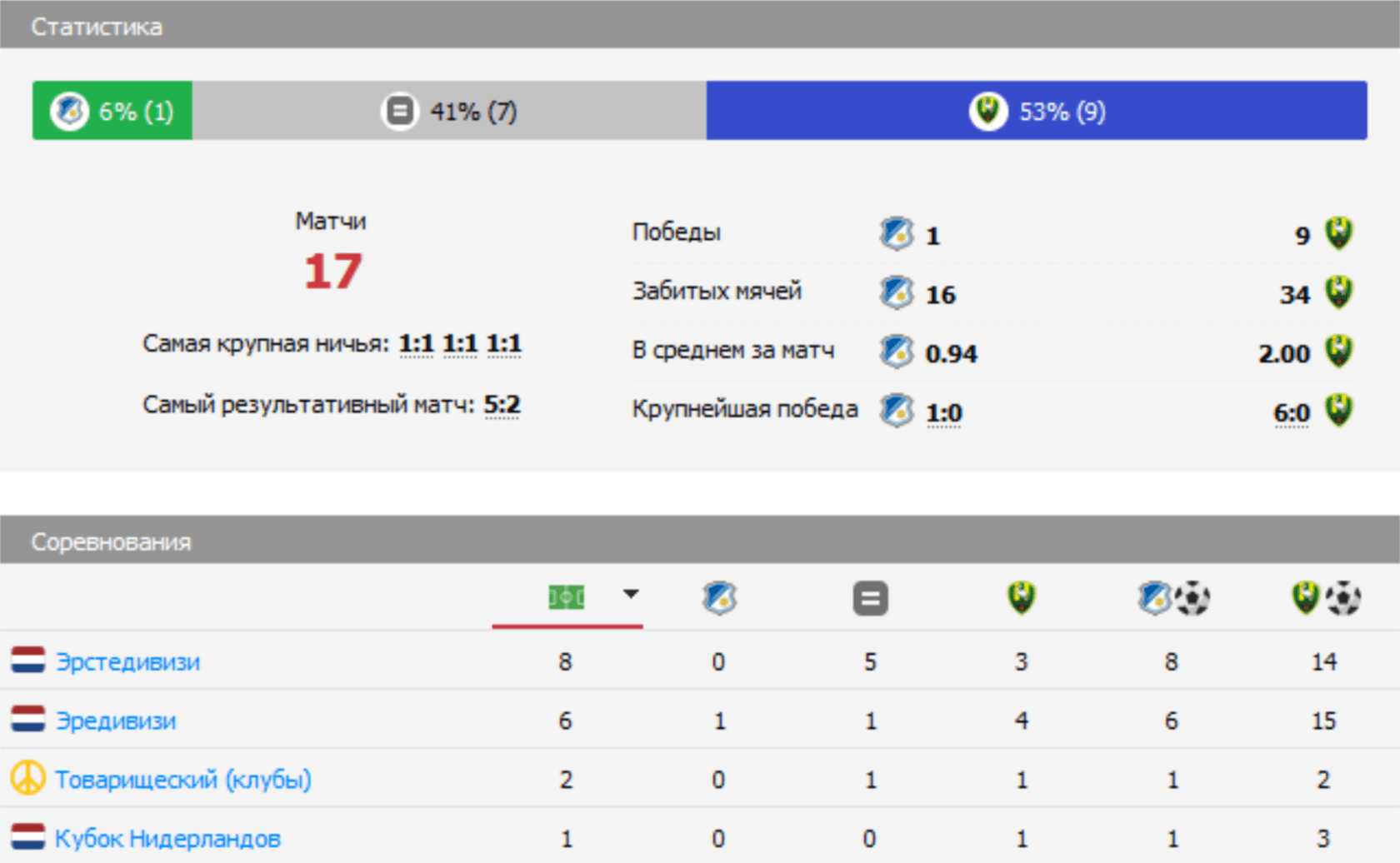Click the blue team goals column icon
This screenshot has height=863, width=1400.
1173,598
